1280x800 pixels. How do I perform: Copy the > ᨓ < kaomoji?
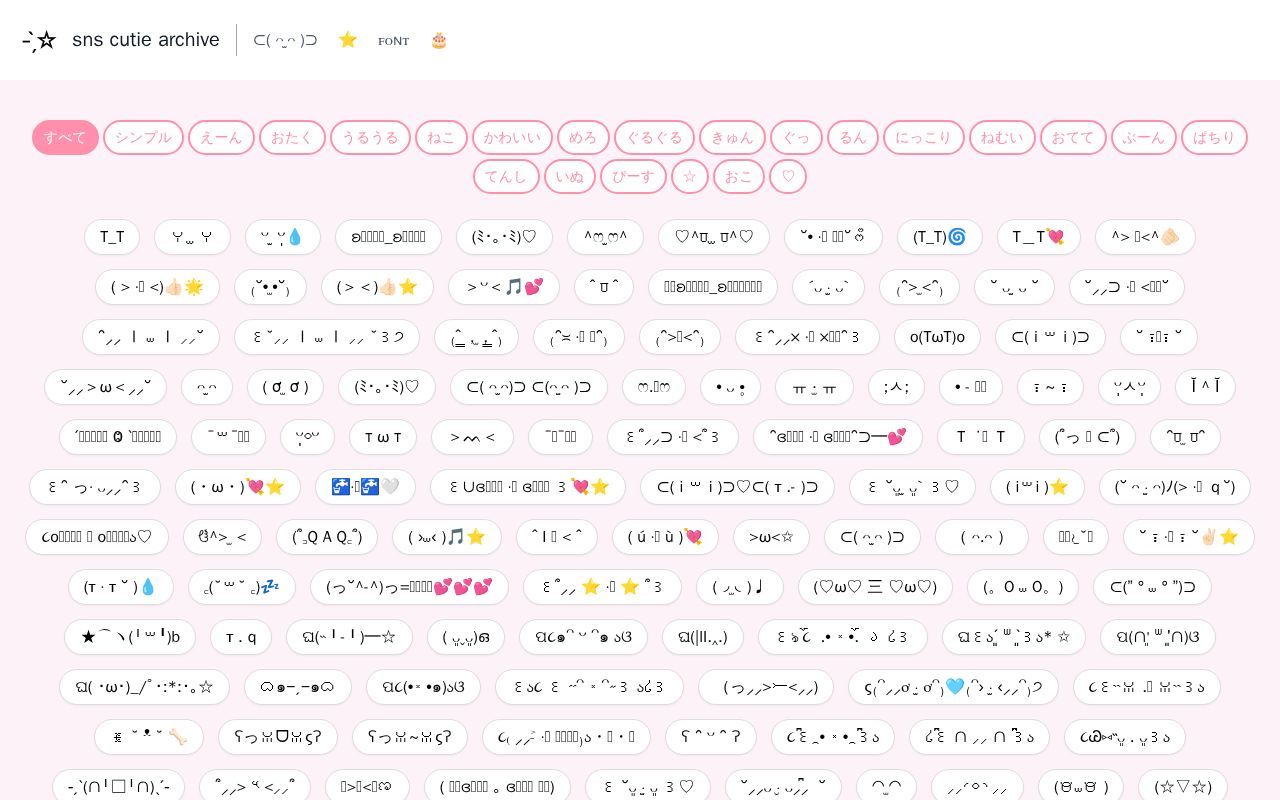pyautogui.click(x=472, y=437)
